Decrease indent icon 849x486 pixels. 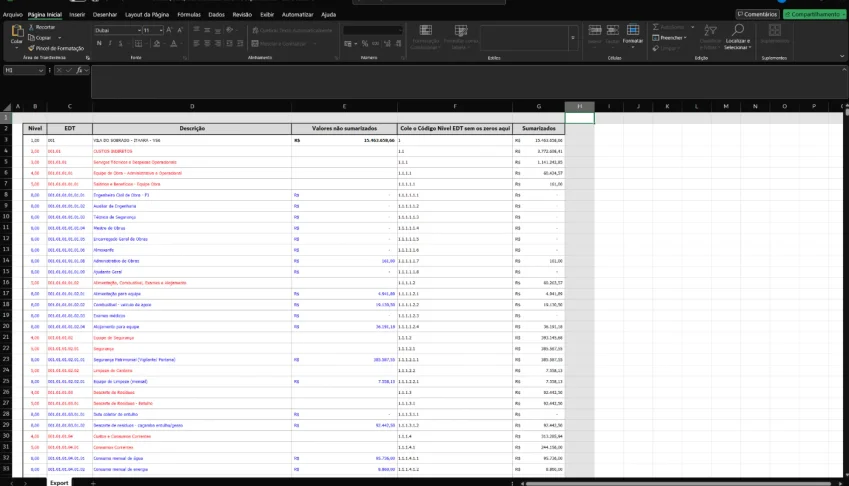(230, 43)
